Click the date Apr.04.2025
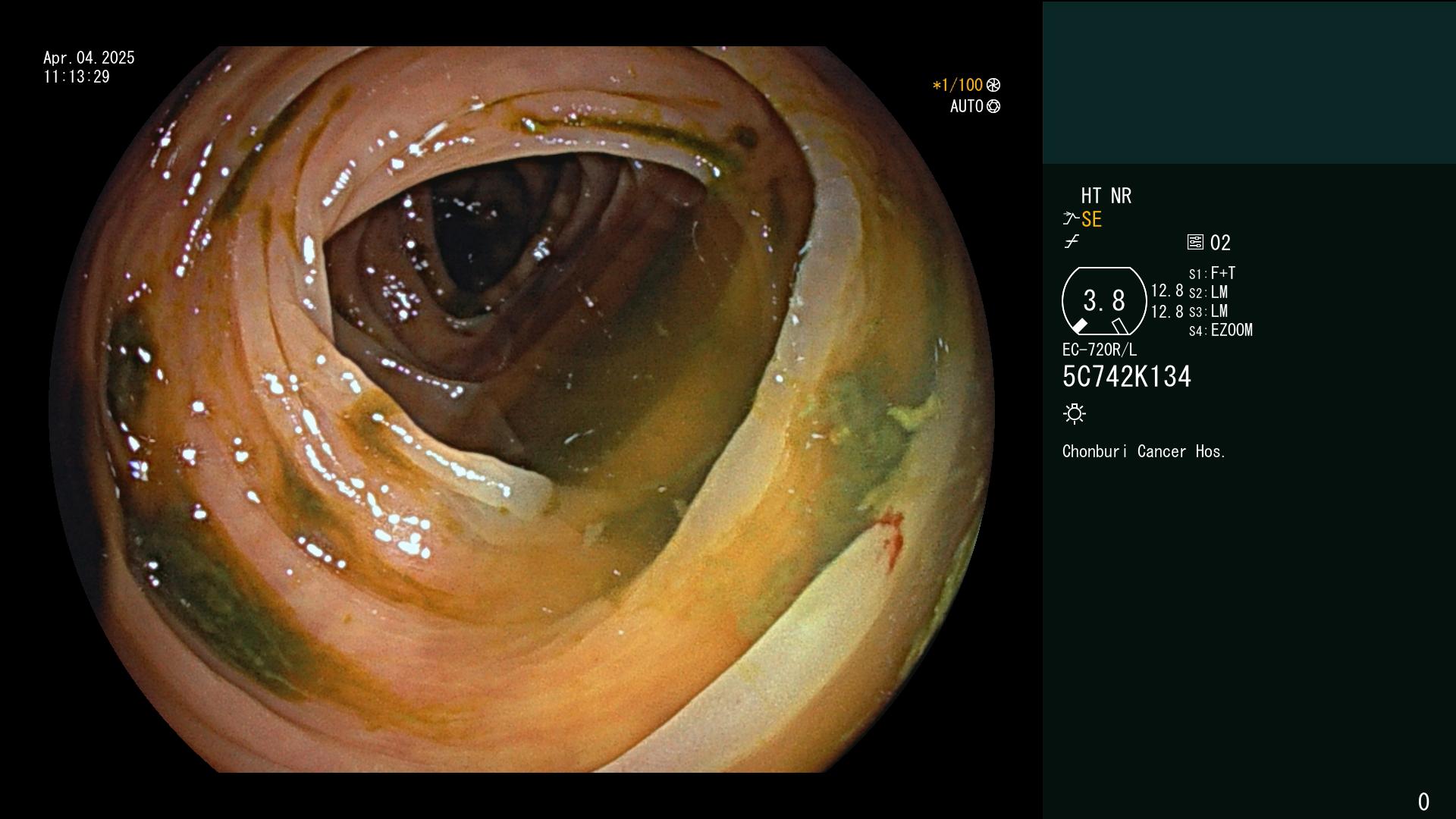Viewport: 1456px width, 819px height. coord(89,58)
